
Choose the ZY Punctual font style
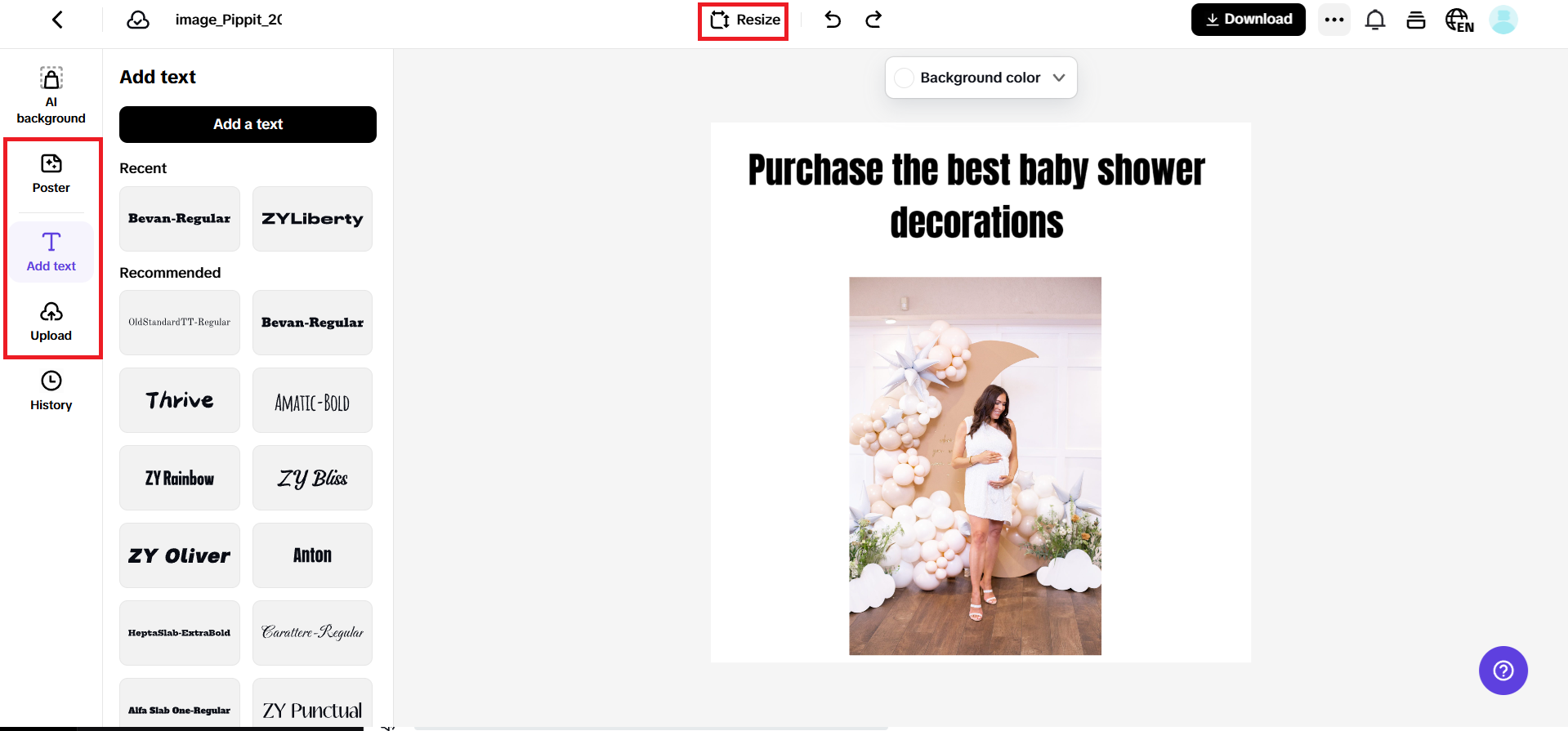312,704
